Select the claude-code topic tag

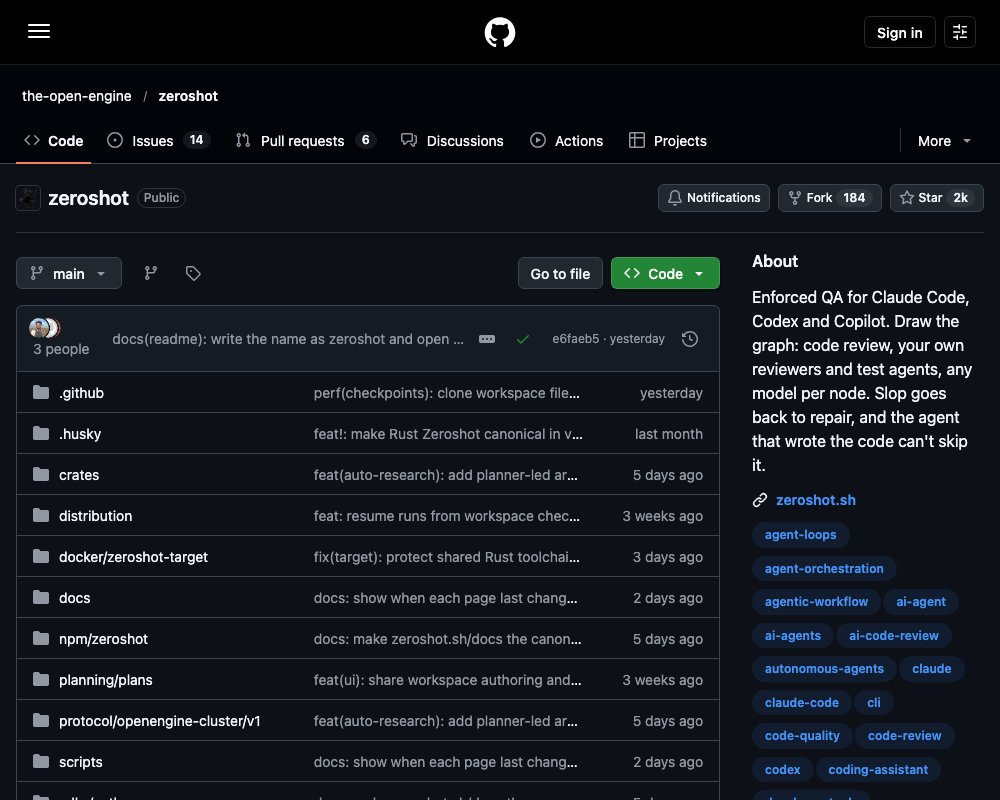pos(802,702)
